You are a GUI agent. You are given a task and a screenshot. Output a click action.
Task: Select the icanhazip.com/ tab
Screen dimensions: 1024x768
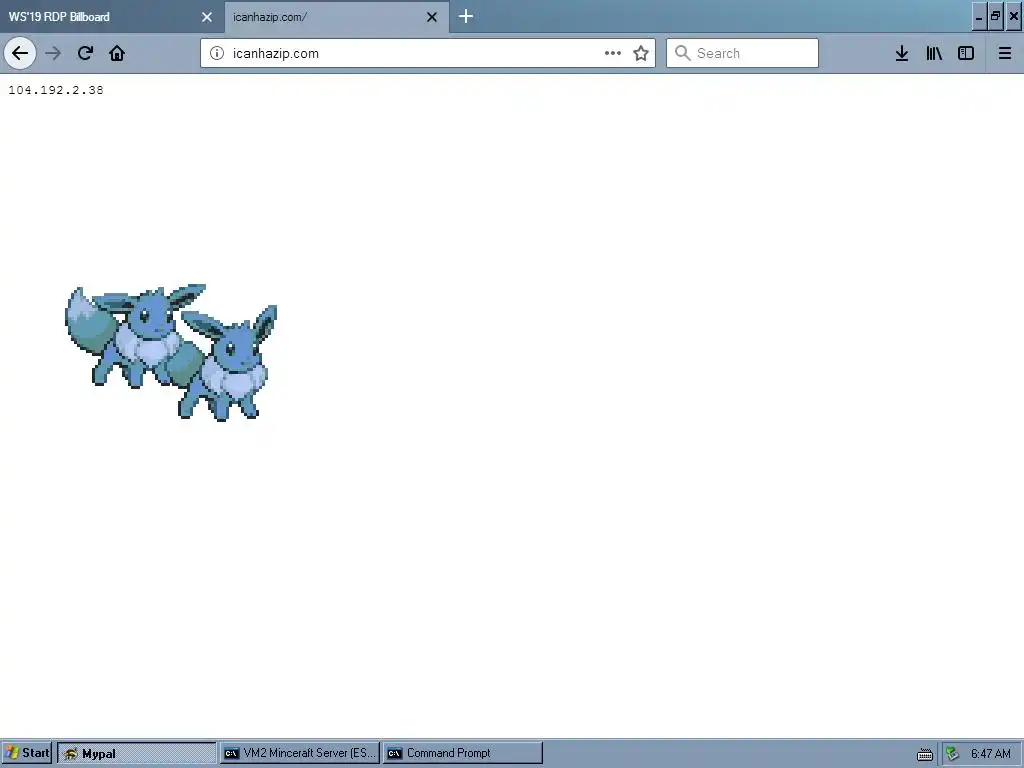click(x=337, y=17)
